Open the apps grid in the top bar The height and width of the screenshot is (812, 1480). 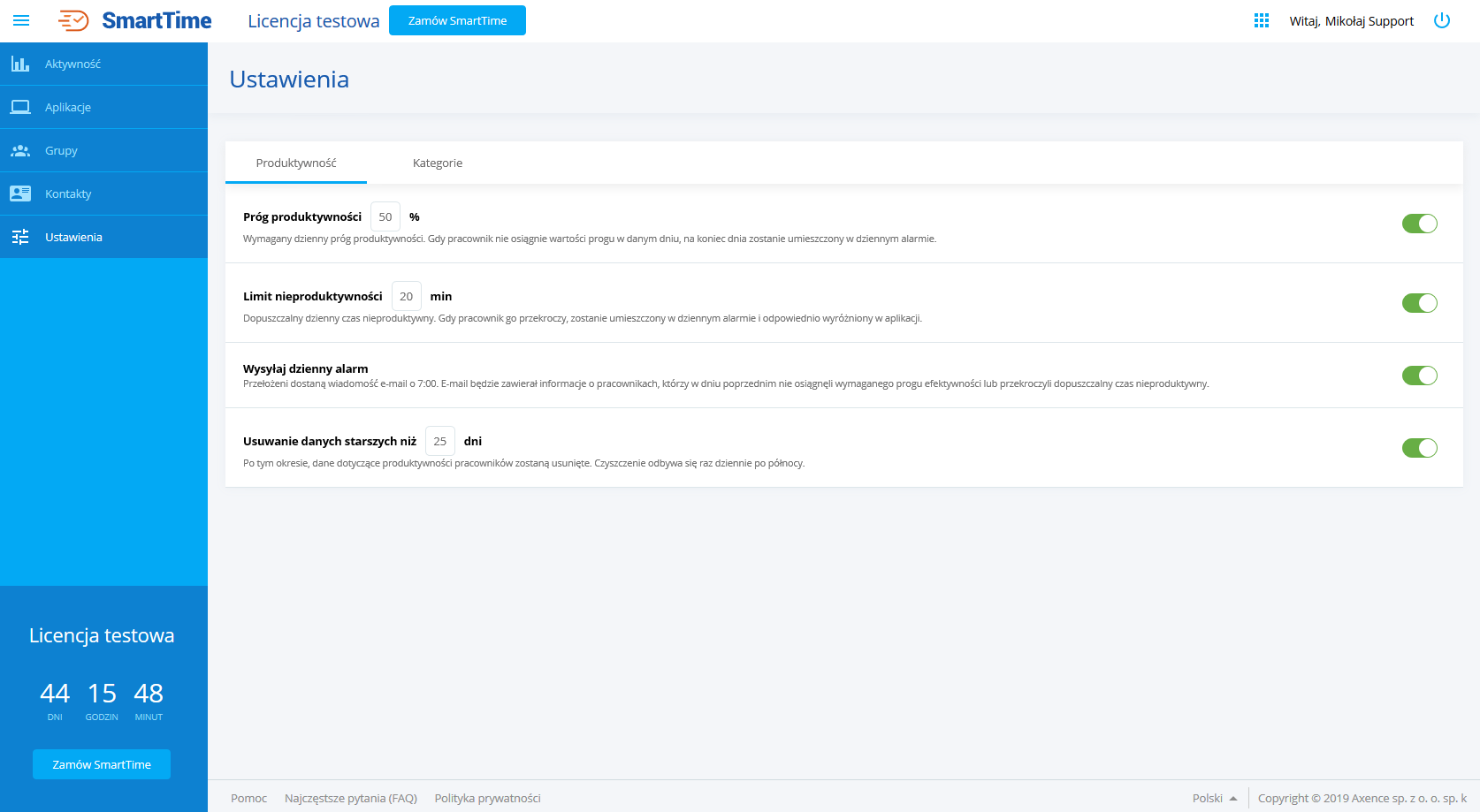tap(1261, 19)
